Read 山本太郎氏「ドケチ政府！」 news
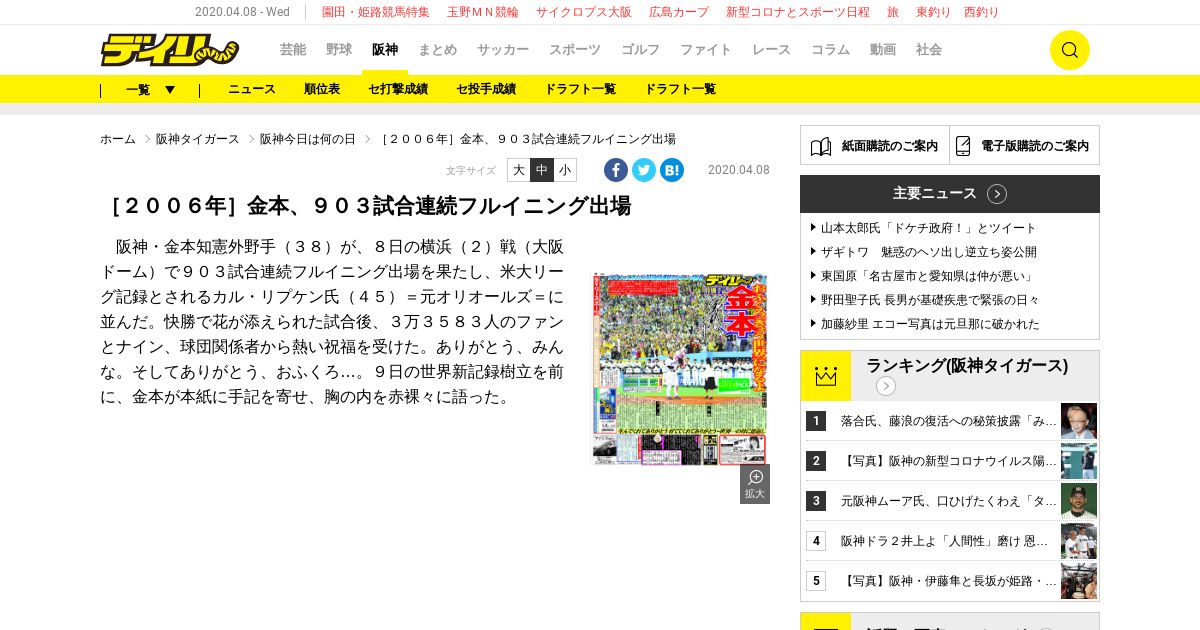Image resolution: width=1200 pixels, height=630 pixels. 929,228
